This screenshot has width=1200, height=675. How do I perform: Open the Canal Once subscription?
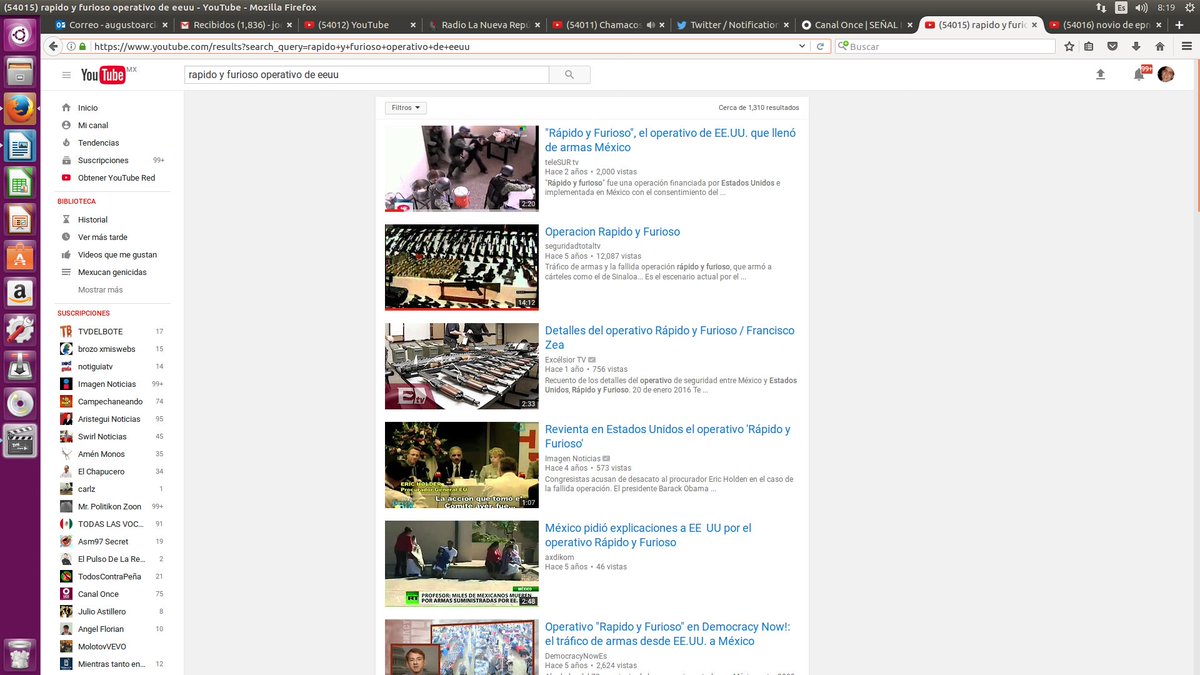[x=98, y=594]
